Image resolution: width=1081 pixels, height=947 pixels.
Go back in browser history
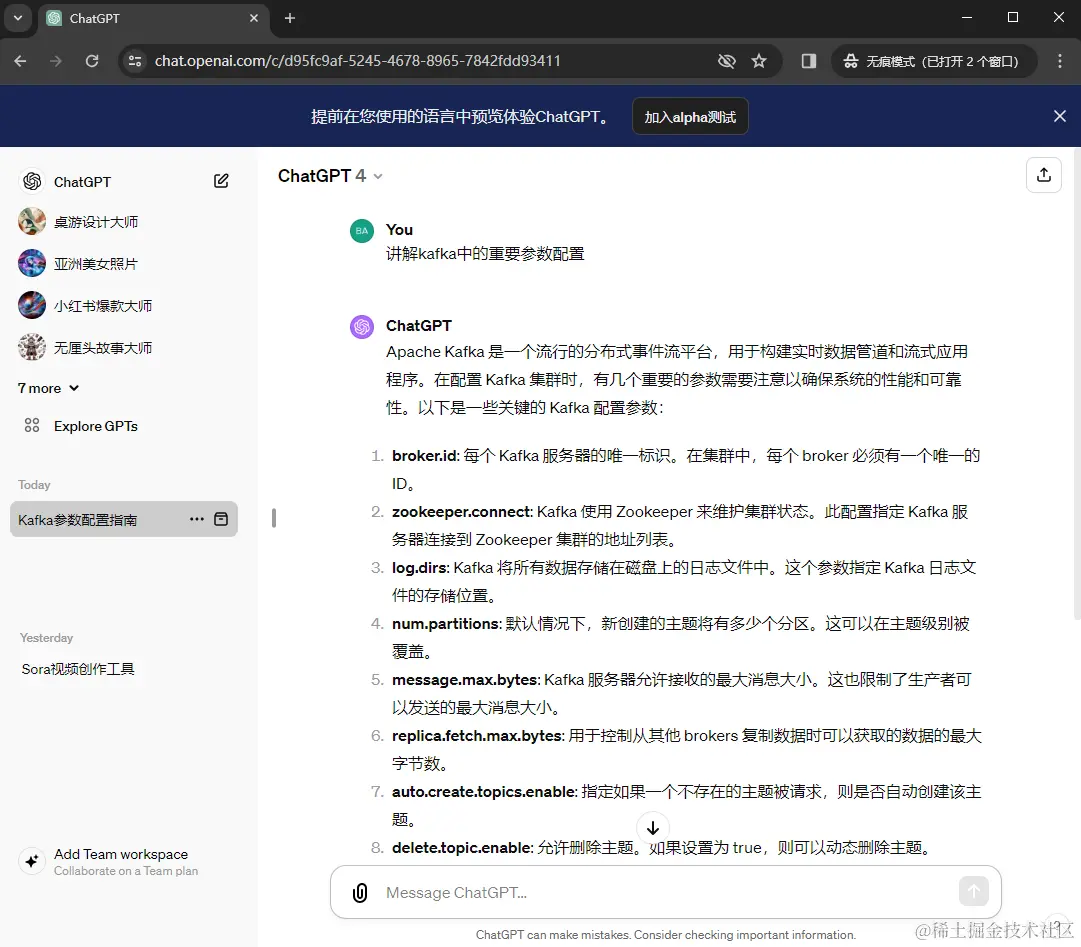(x=20, y=61)
